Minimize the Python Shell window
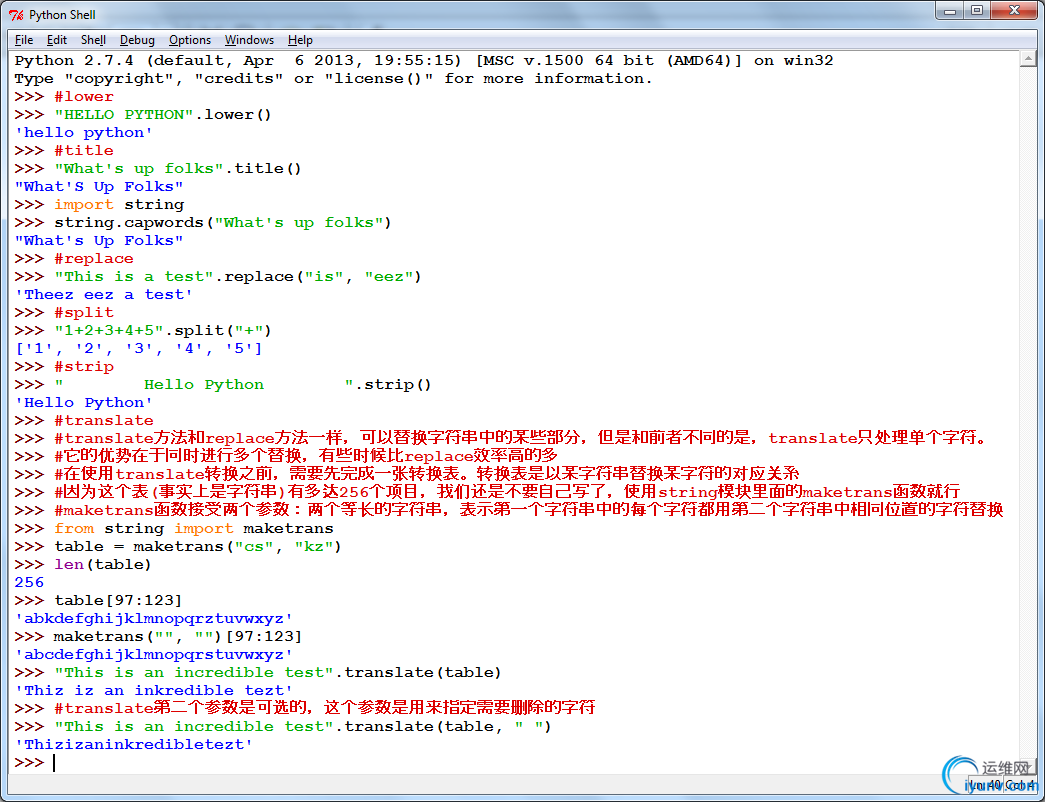This screenshot has height=802, width=1045. 950,11
